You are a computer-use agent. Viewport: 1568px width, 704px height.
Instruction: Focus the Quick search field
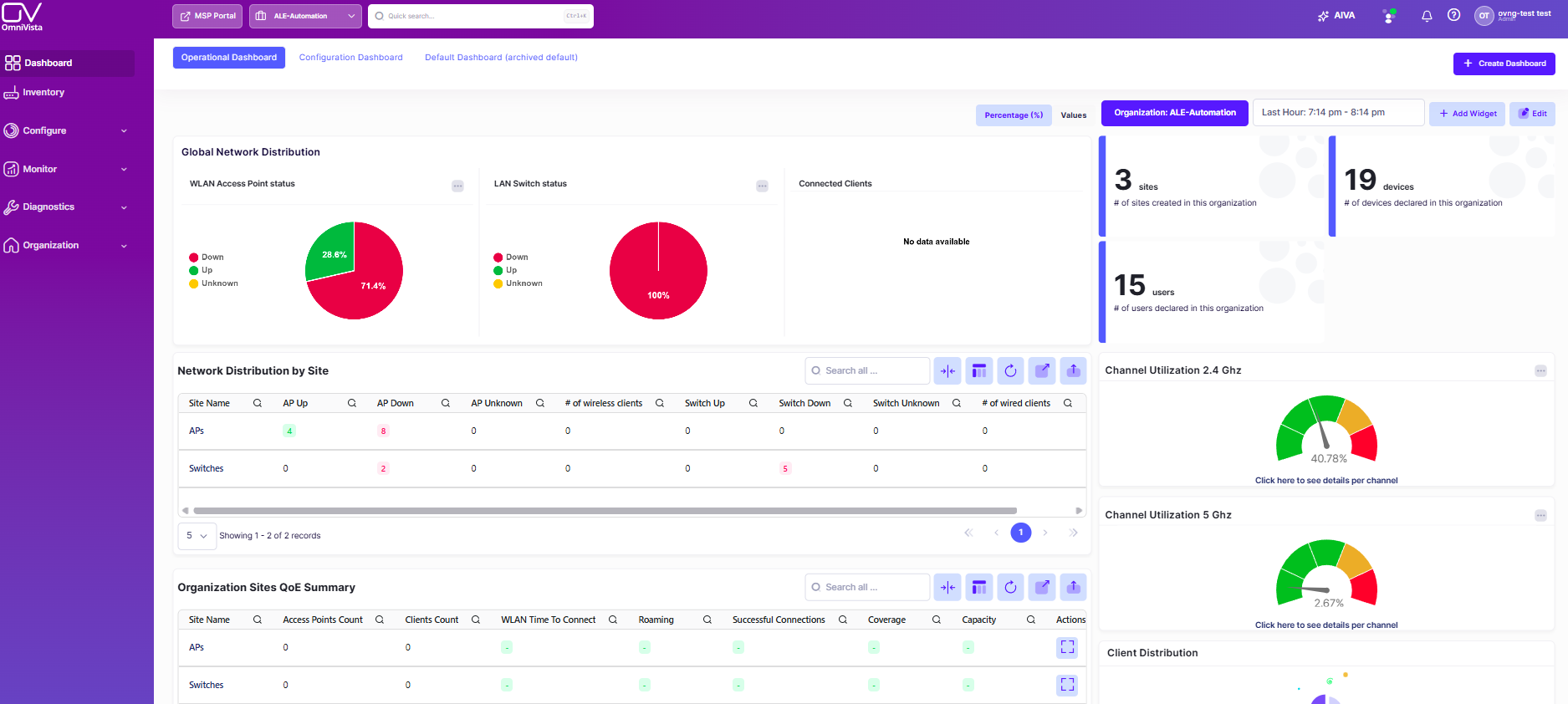[x=481, y=16]
